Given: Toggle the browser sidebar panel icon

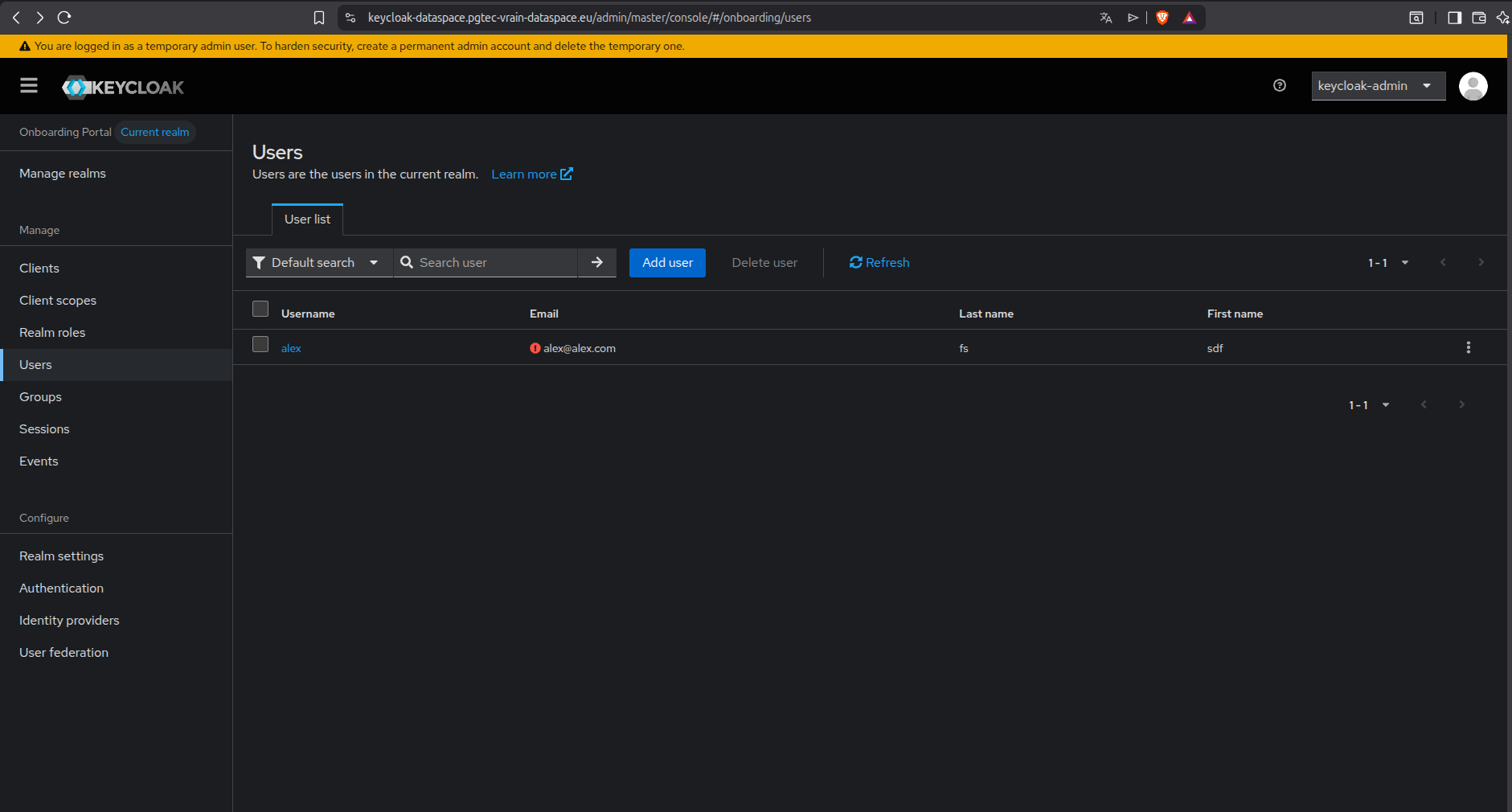Looking at the screenshot, I should coord(1454,18).
